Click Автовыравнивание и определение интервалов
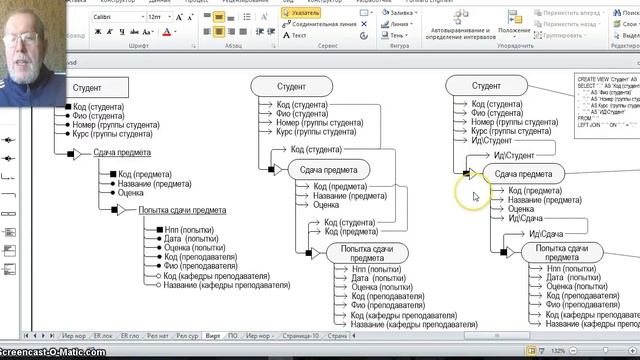The height and width of the screenshot is (360, 640). [x=461, y=24]
